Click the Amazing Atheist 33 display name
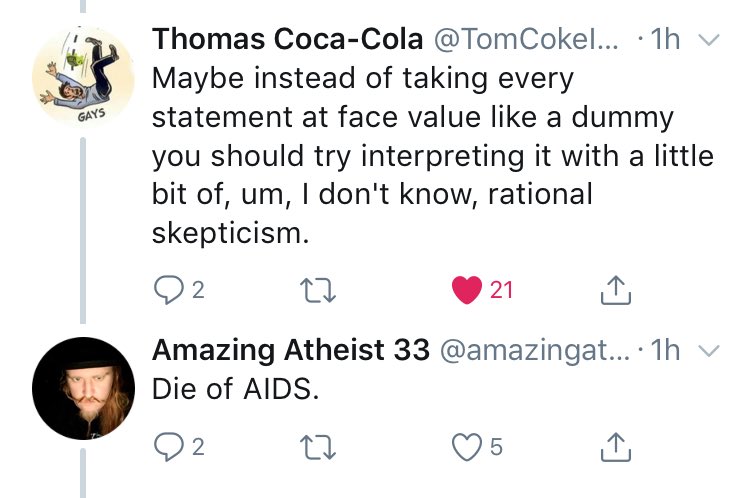 point(290,350)
